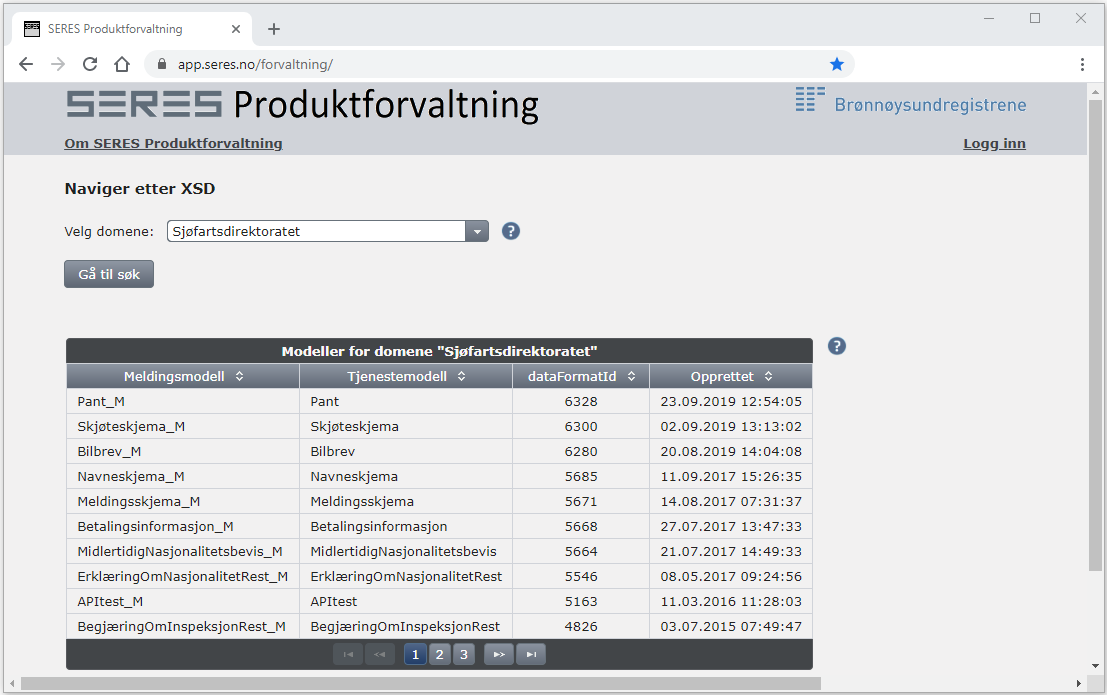Select page 2 in the paginator
Viewport: 1107px width, 695px height.
pyautogui.click(x=439, y=655)
